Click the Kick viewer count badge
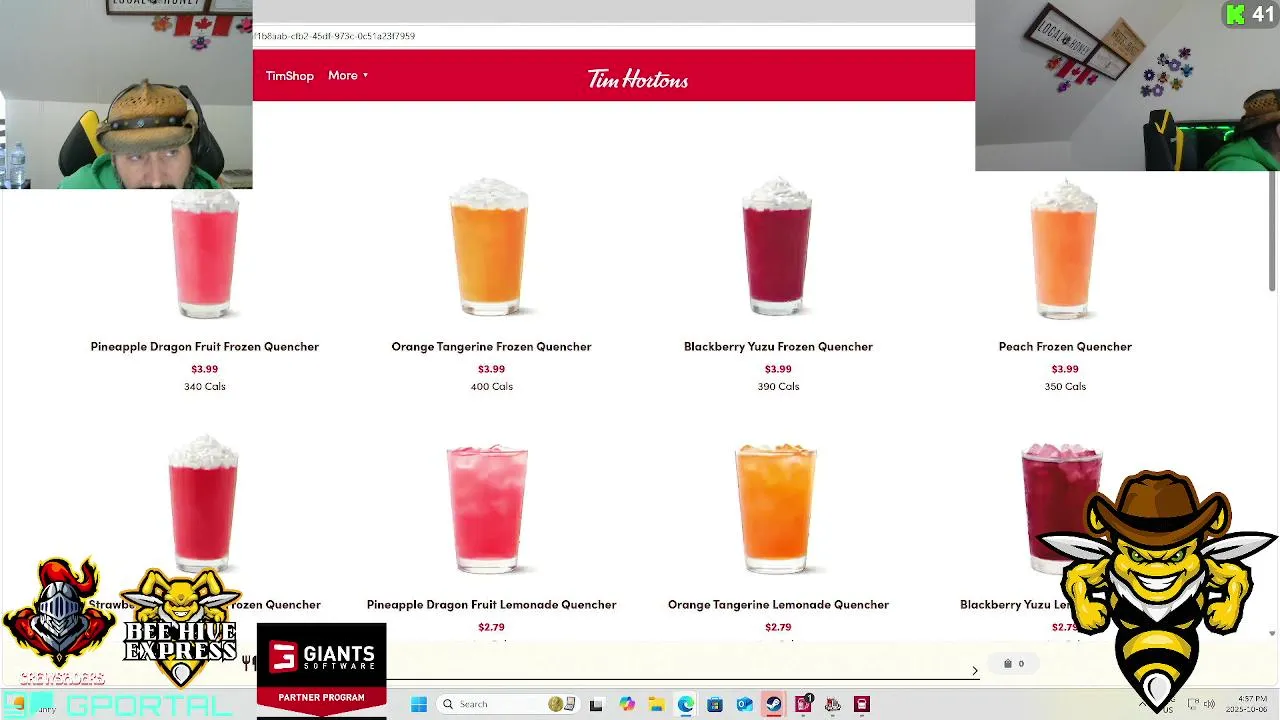This screenshot has width=1280, height=720. pos(1250,14)
